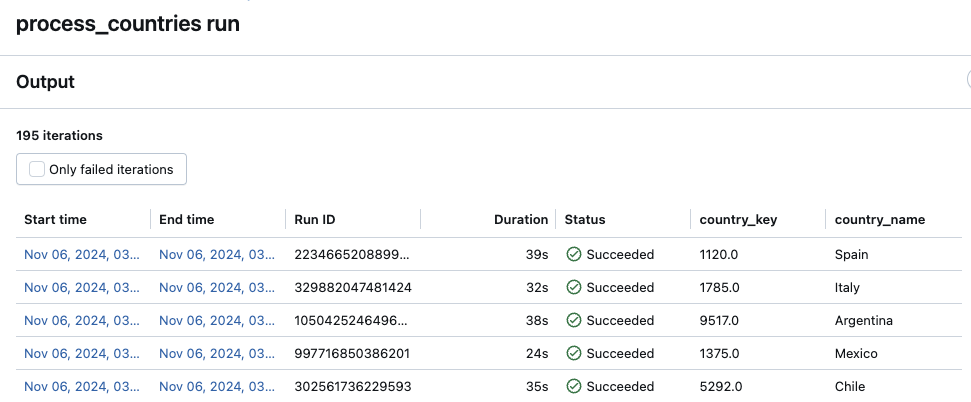Open the Spain row start time link
The image size is (971, 402).
[83, 255]
